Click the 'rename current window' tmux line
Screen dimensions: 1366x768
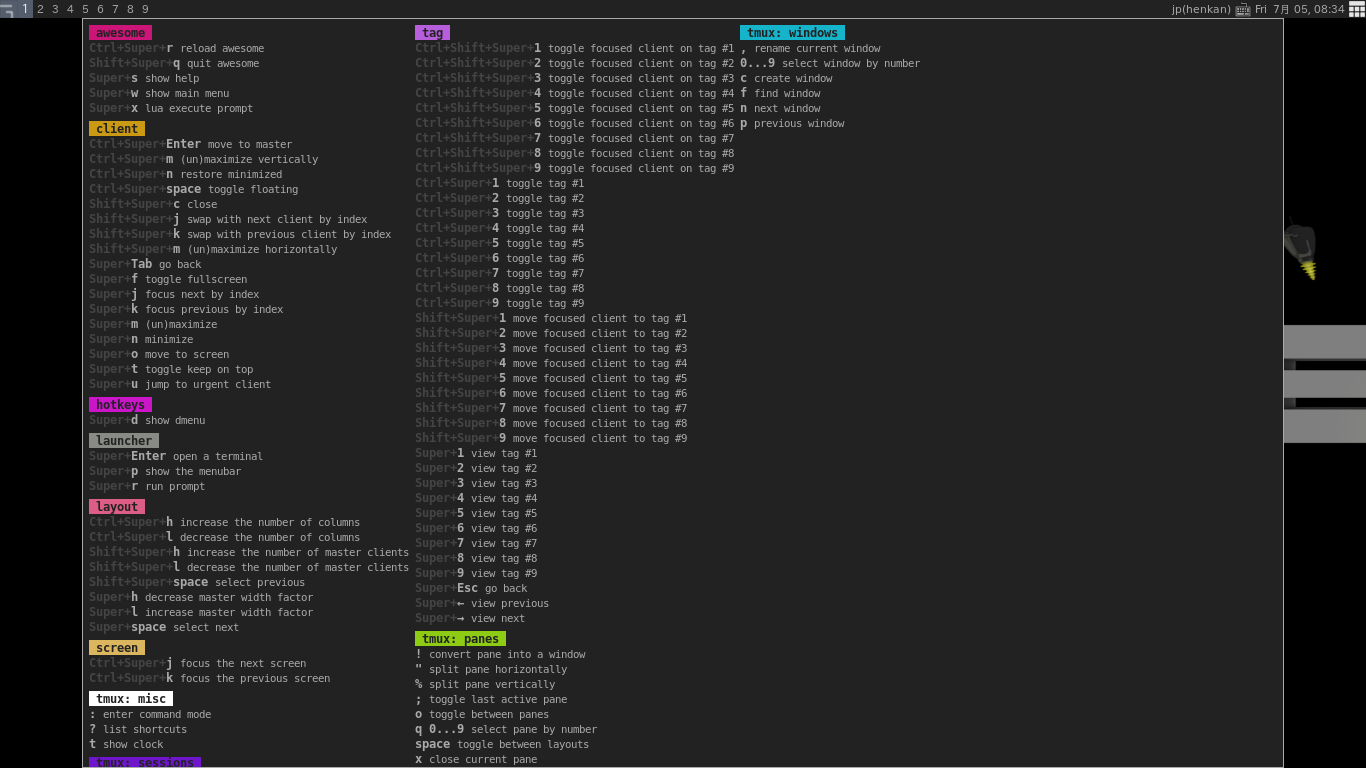[810, 48]
